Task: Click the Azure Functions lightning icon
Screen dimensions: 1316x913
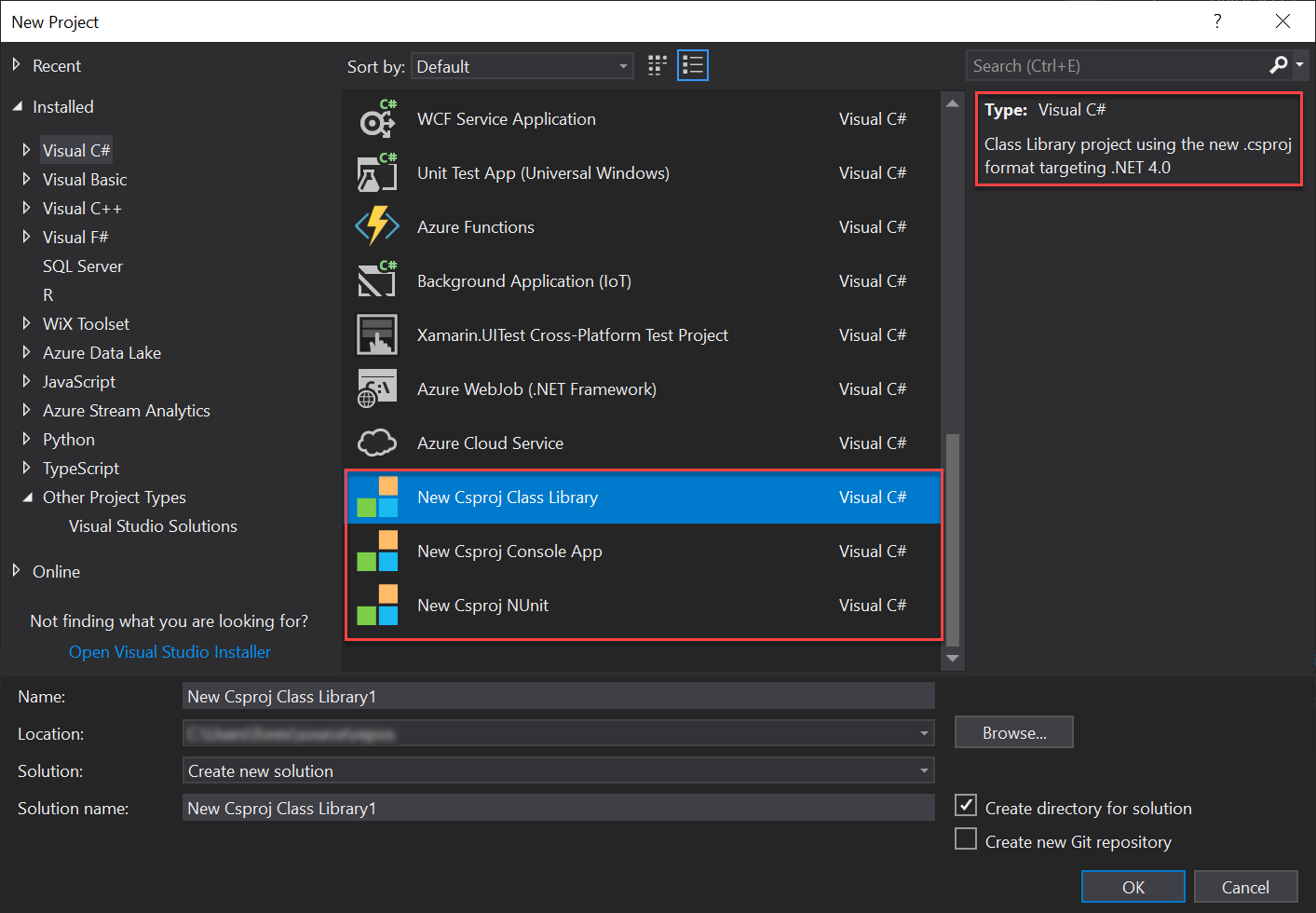Action: pos(377,227)
